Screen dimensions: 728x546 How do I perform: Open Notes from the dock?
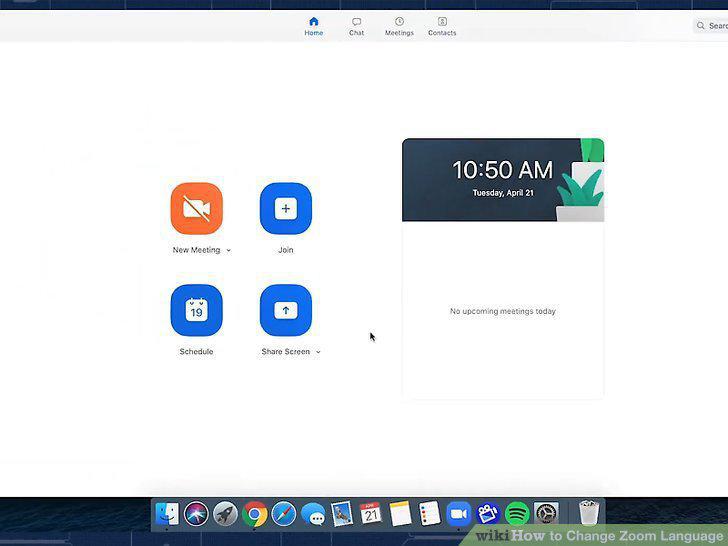click(400, 514)
